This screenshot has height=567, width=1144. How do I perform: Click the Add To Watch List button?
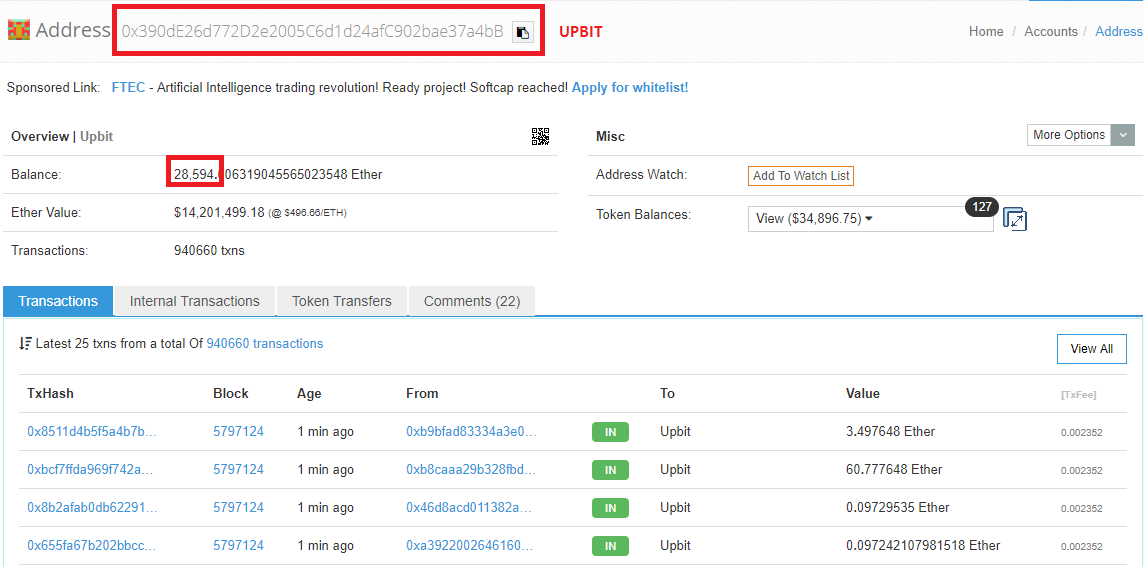tap(801, 176)
